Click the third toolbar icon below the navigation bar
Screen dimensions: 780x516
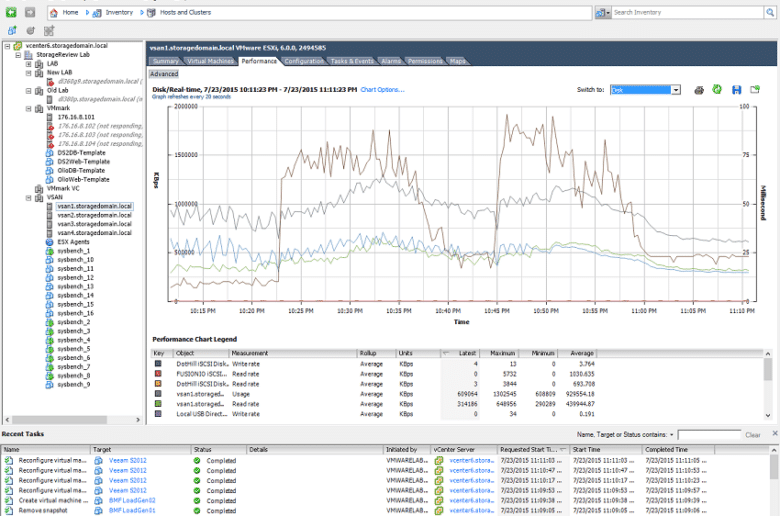(x=49, y=31)
